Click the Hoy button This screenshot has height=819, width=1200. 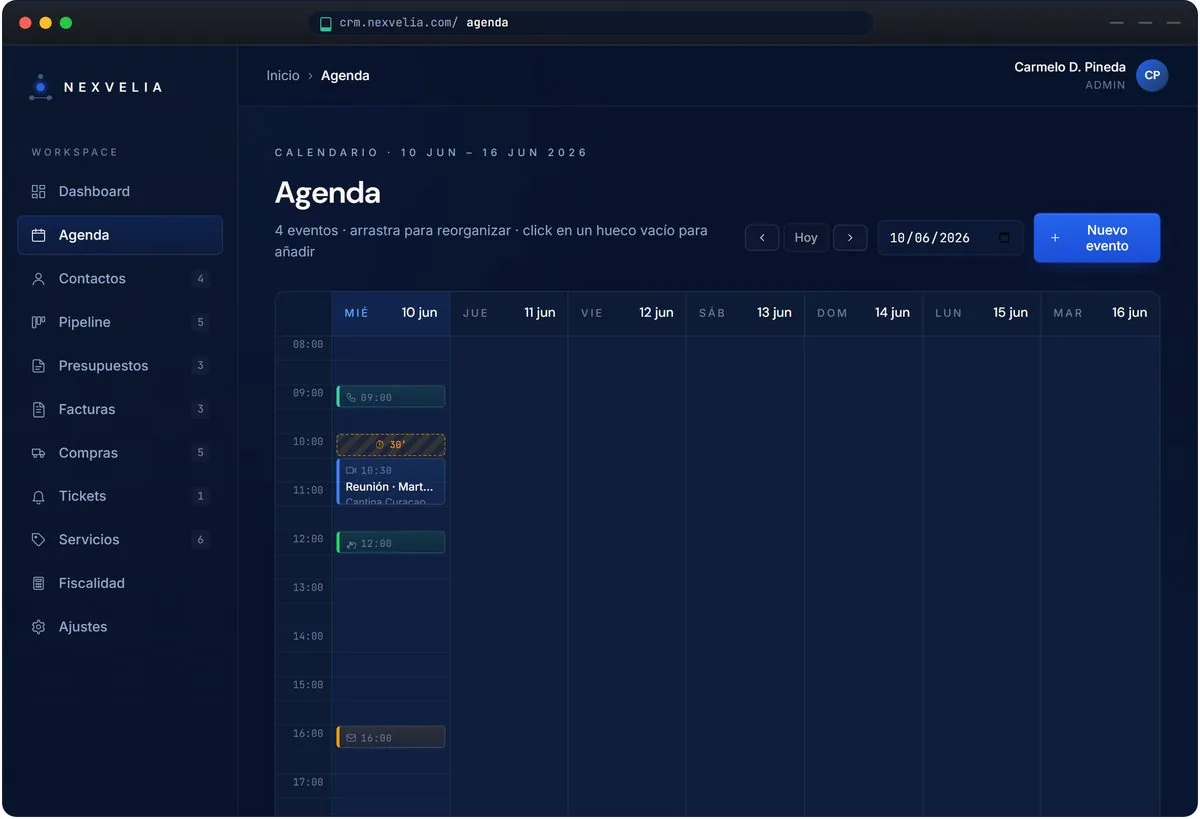[x=806, y=238]
